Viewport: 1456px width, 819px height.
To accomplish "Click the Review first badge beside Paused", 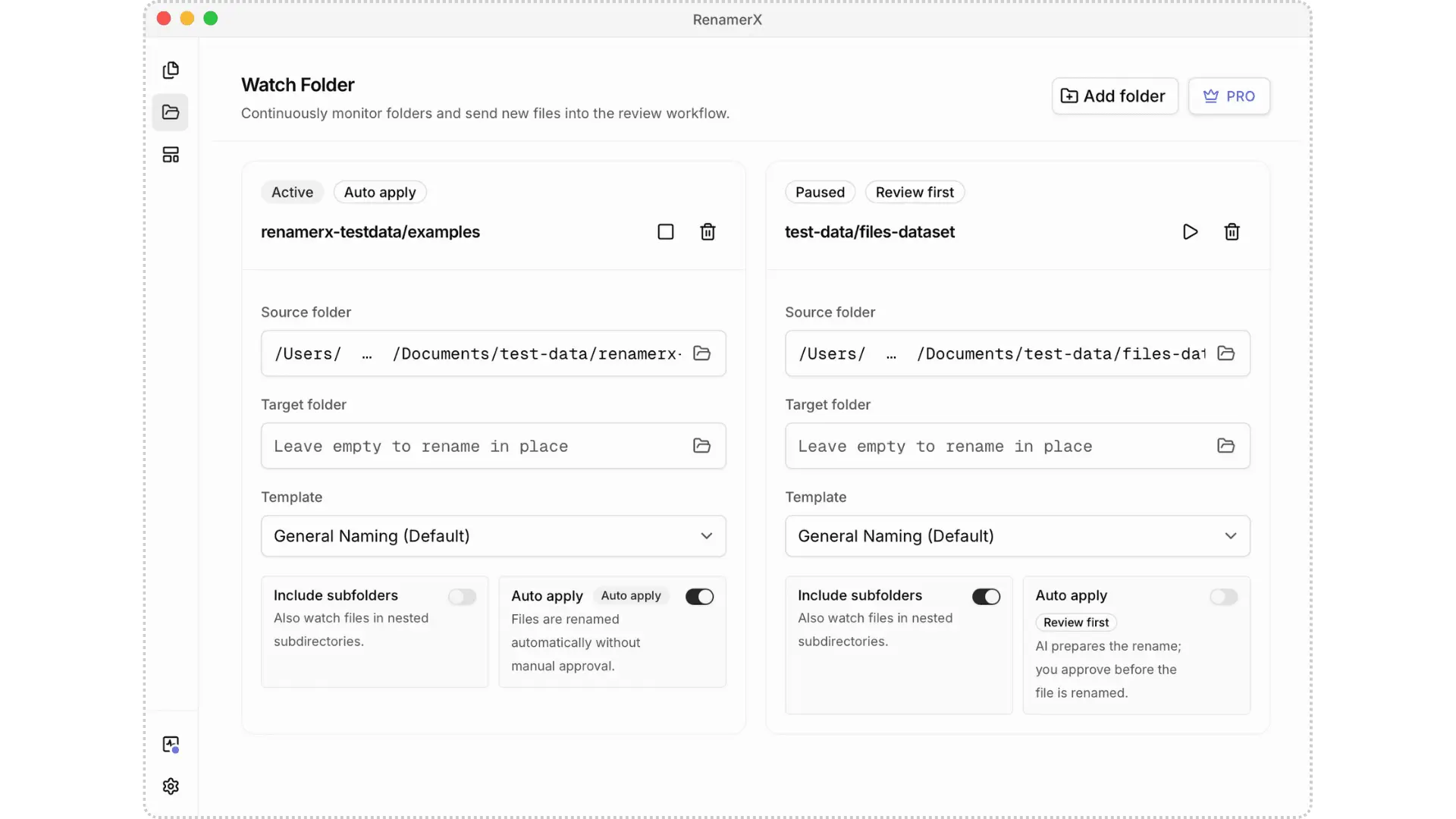I will pos(915,193).
